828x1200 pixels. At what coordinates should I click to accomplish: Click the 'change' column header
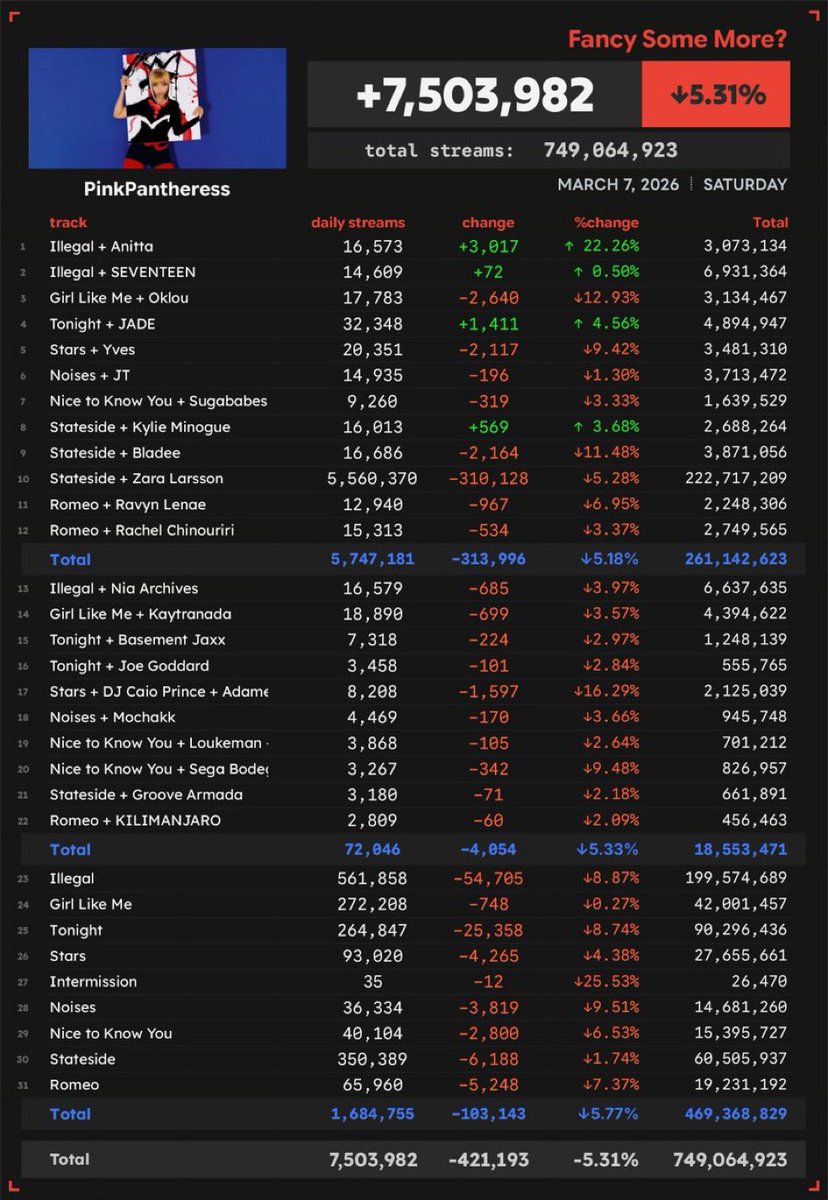488,223
